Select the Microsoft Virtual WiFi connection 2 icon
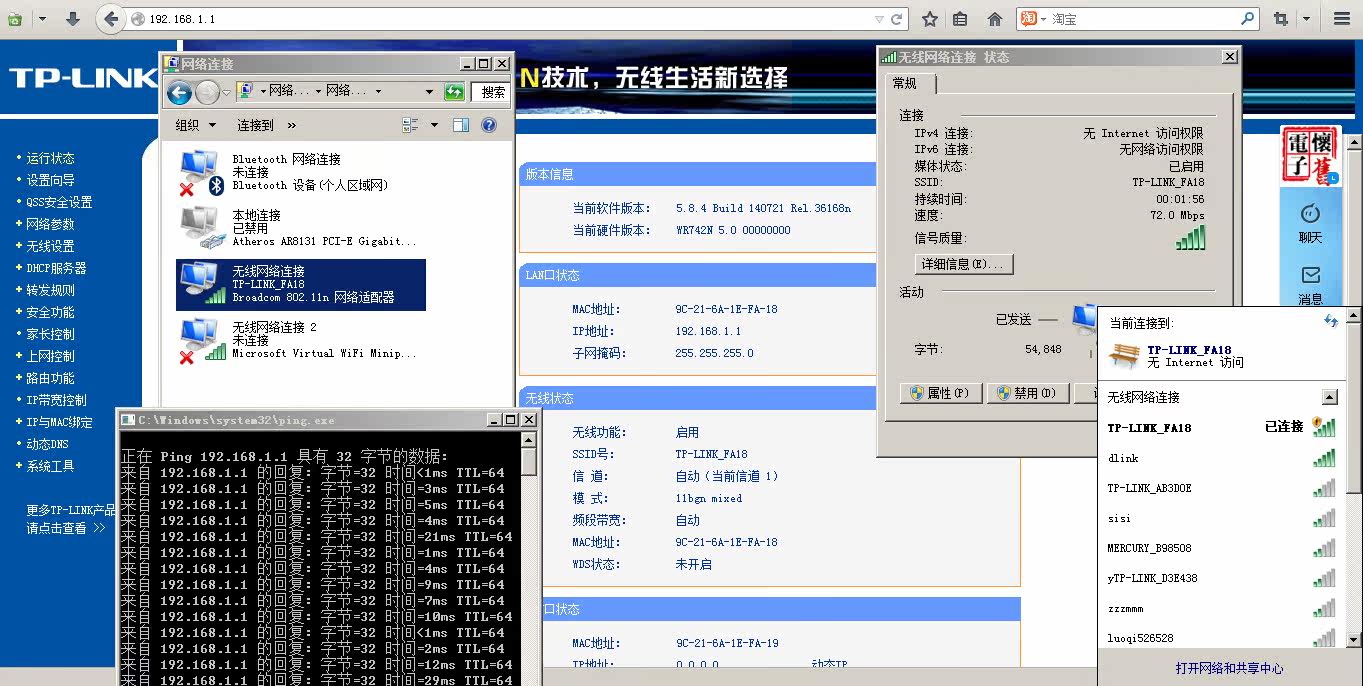This screenshot has height=686, width=1363. 201,341
